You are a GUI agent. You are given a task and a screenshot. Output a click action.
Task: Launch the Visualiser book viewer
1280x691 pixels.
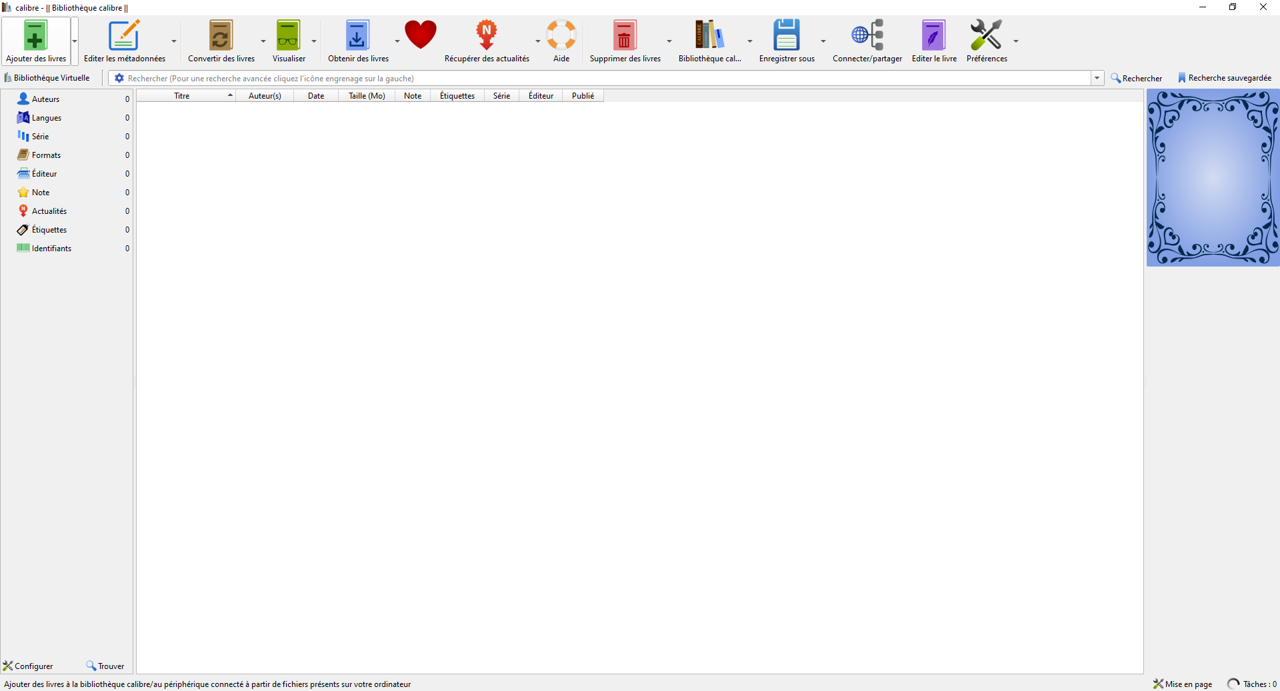(288, 37)
